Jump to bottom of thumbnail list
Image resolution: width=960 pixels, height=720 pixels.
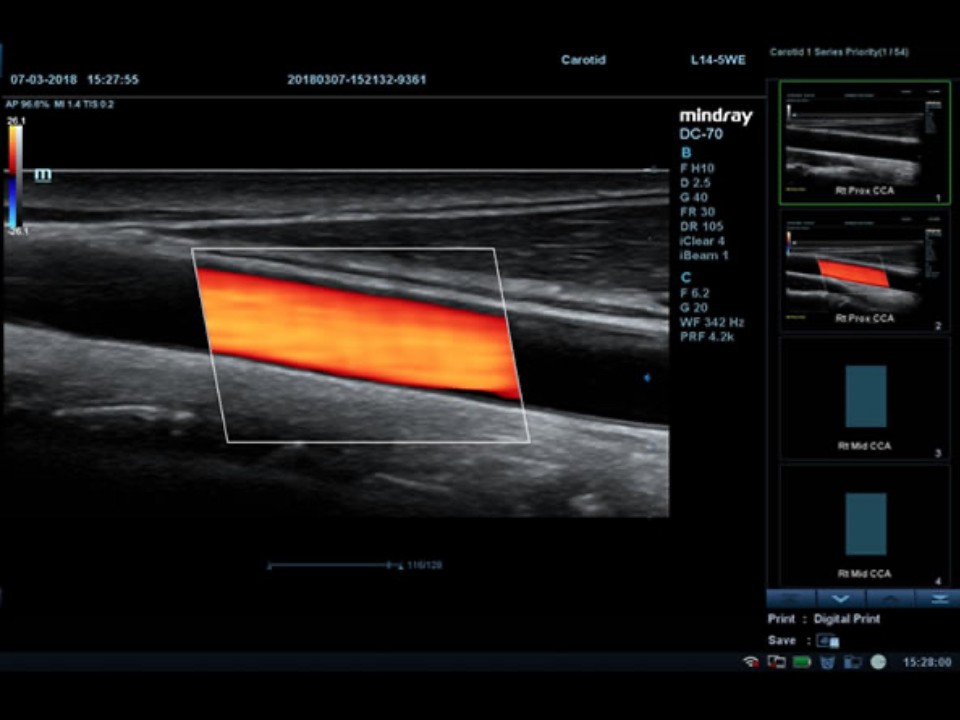click(x=937, y=598)
